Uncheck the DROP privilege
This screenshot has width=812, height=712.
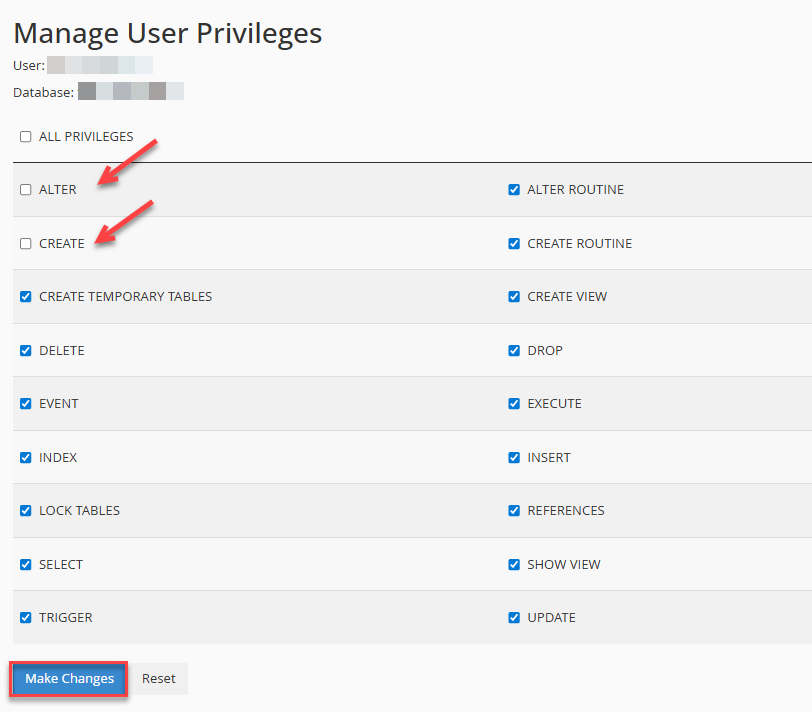tap(514, 351)
